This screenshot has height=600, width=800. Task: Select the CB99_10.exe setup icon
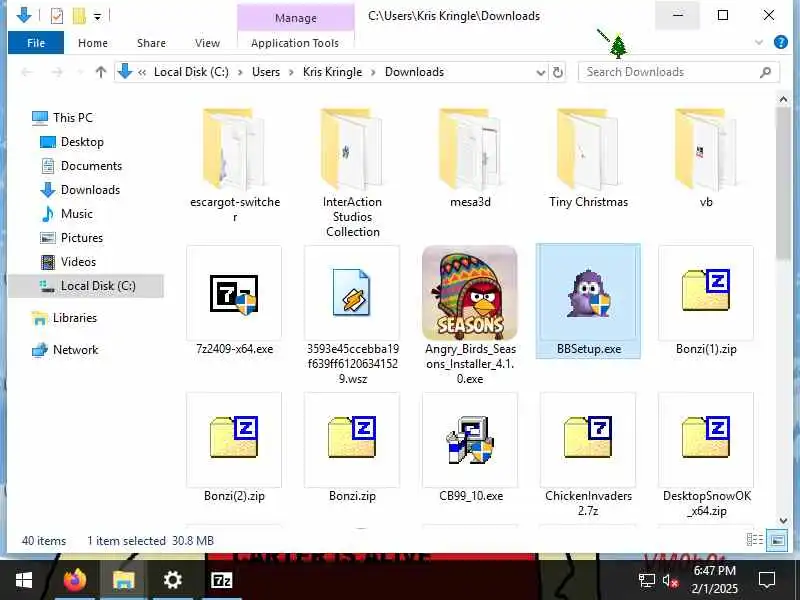click(x=470, y=440)
